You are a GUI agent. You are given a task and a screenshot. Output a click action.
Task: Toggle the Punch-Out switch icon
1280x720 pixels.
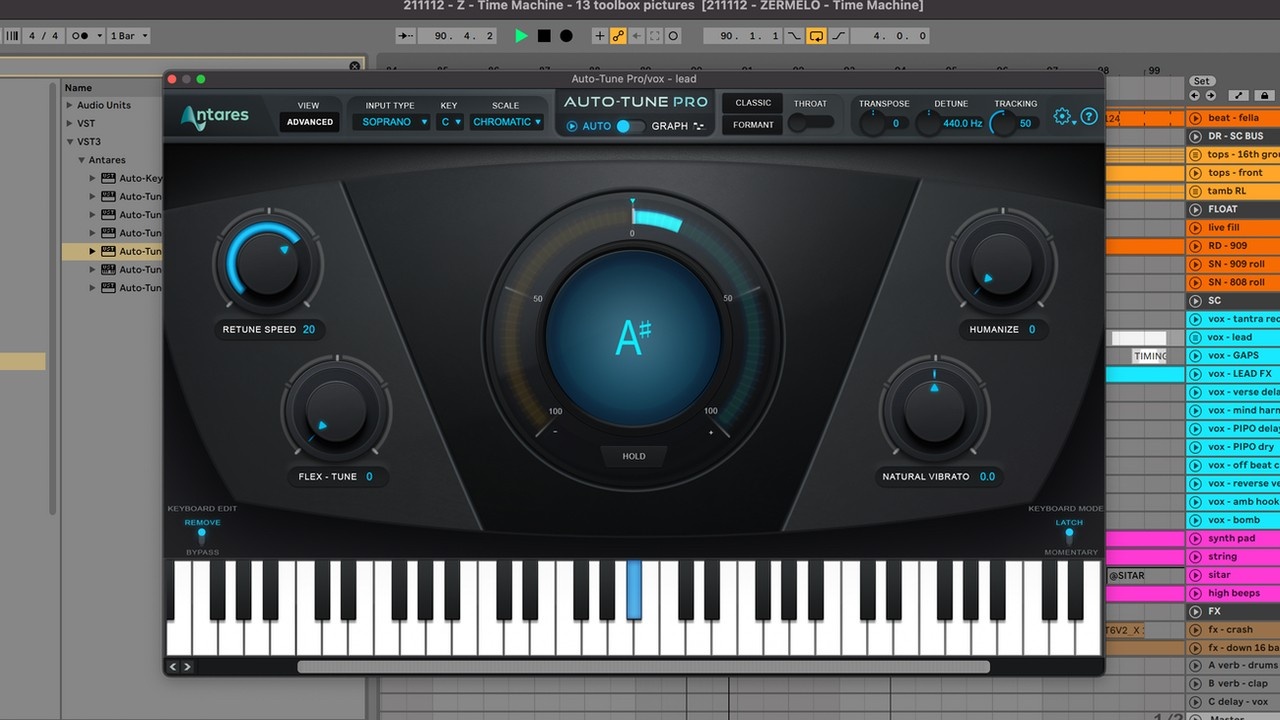[x=838, y=36]
